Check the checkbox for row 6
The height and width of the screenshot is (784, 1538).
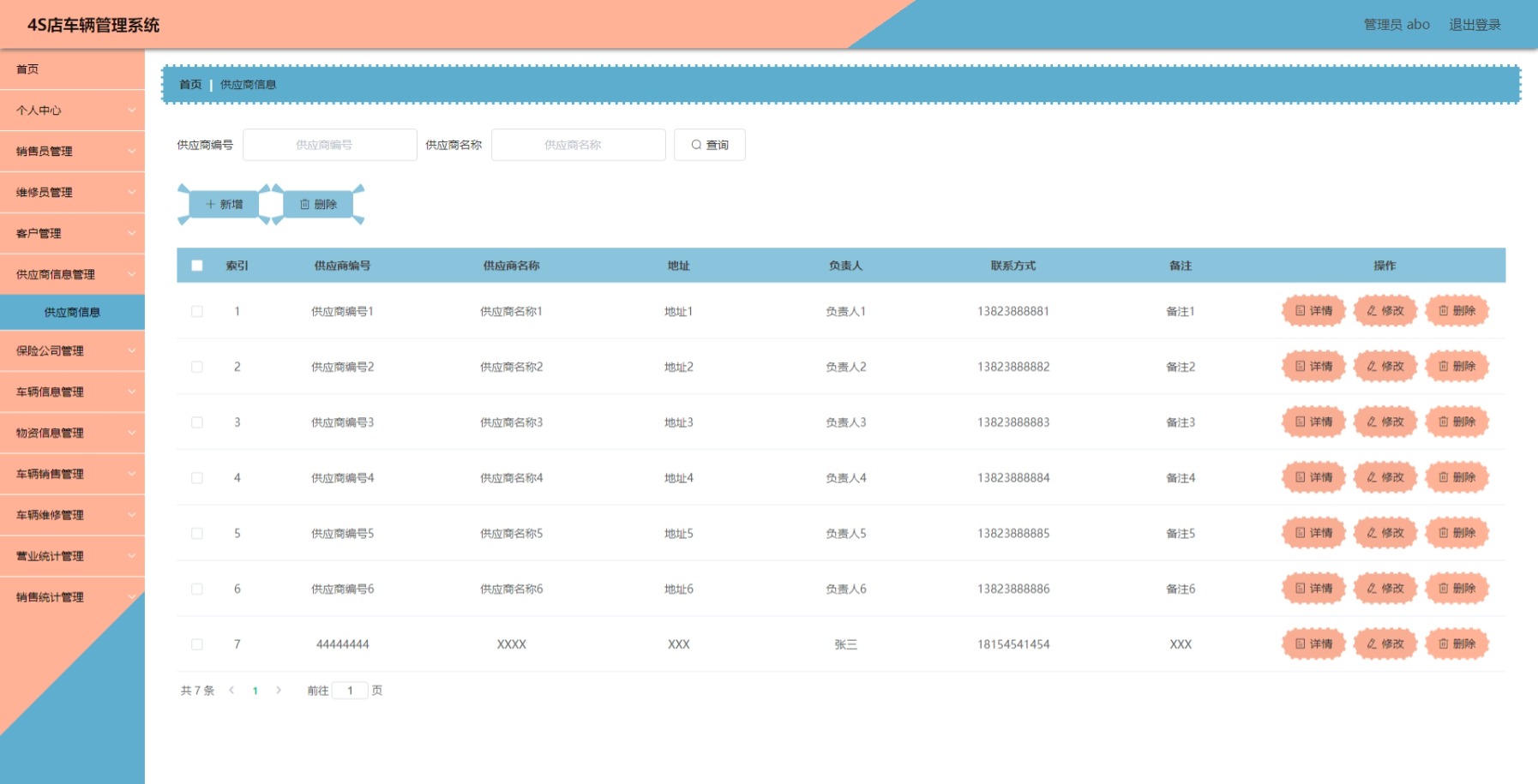click(x=197, y=589)
